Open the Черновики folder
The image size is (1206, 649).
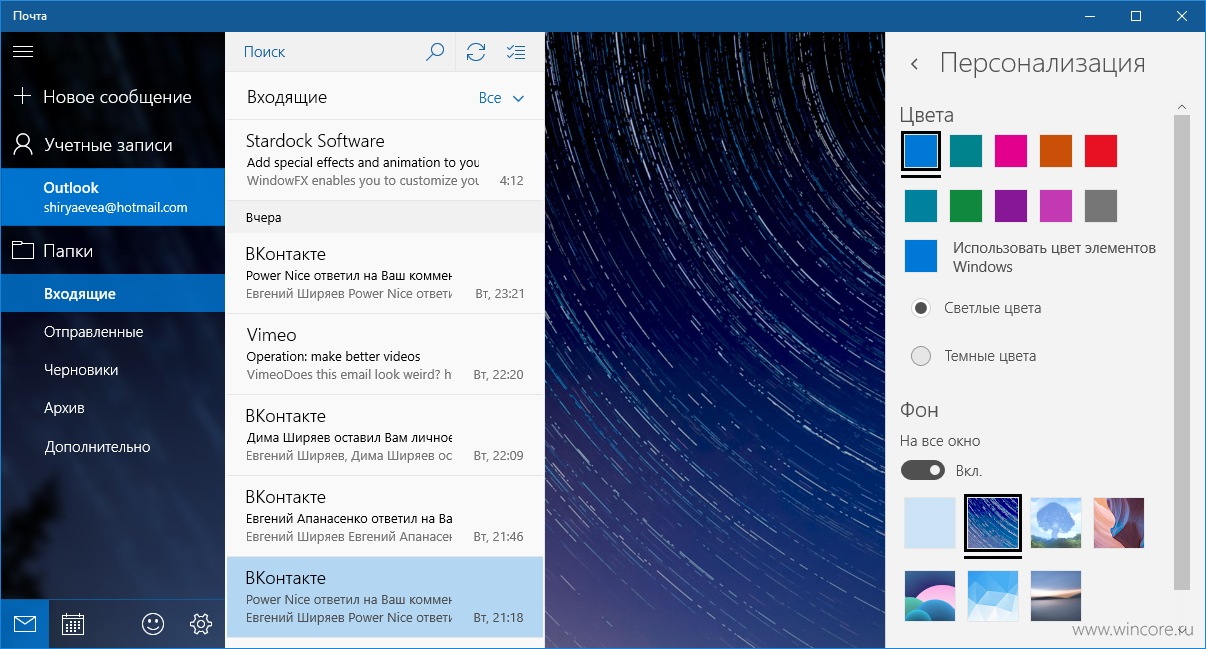point(112,370)
